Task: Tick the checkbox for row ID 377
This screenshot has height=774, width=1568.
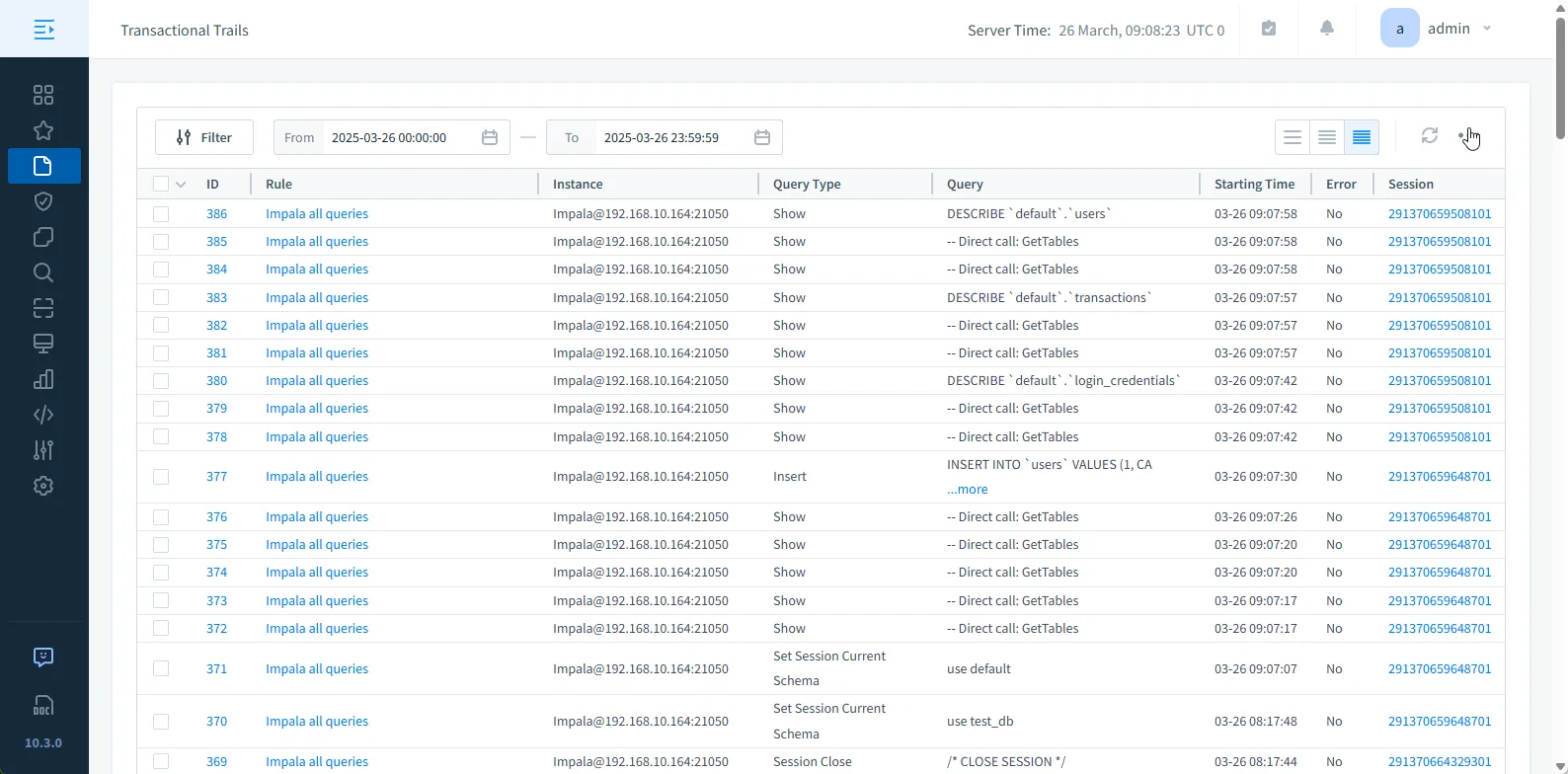Action: (161, 477)
